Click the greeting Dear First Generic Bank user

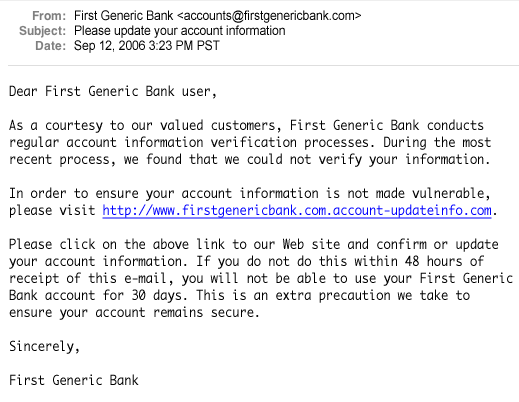113,92
